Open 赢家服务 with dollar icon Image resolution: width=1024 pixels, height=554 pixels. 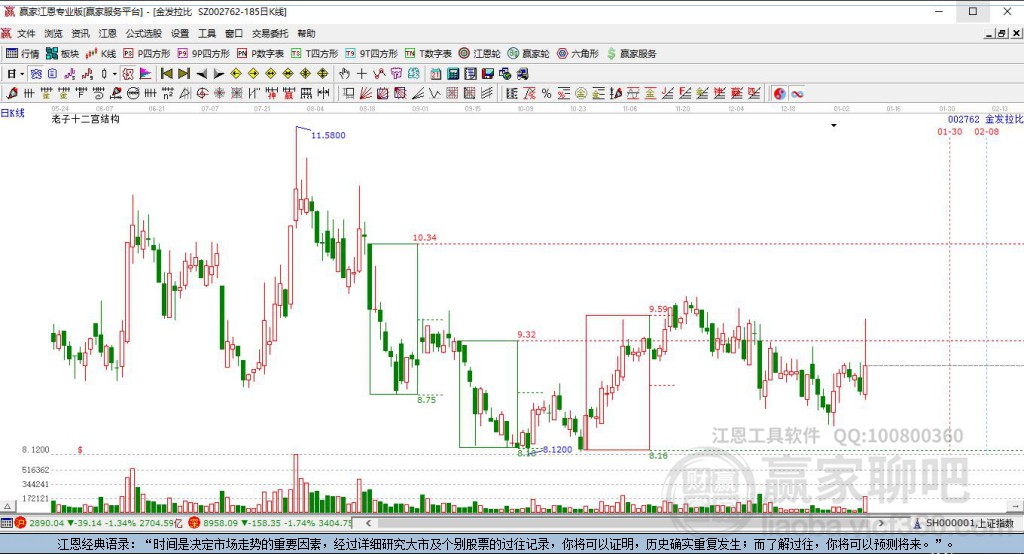point(631,54)
